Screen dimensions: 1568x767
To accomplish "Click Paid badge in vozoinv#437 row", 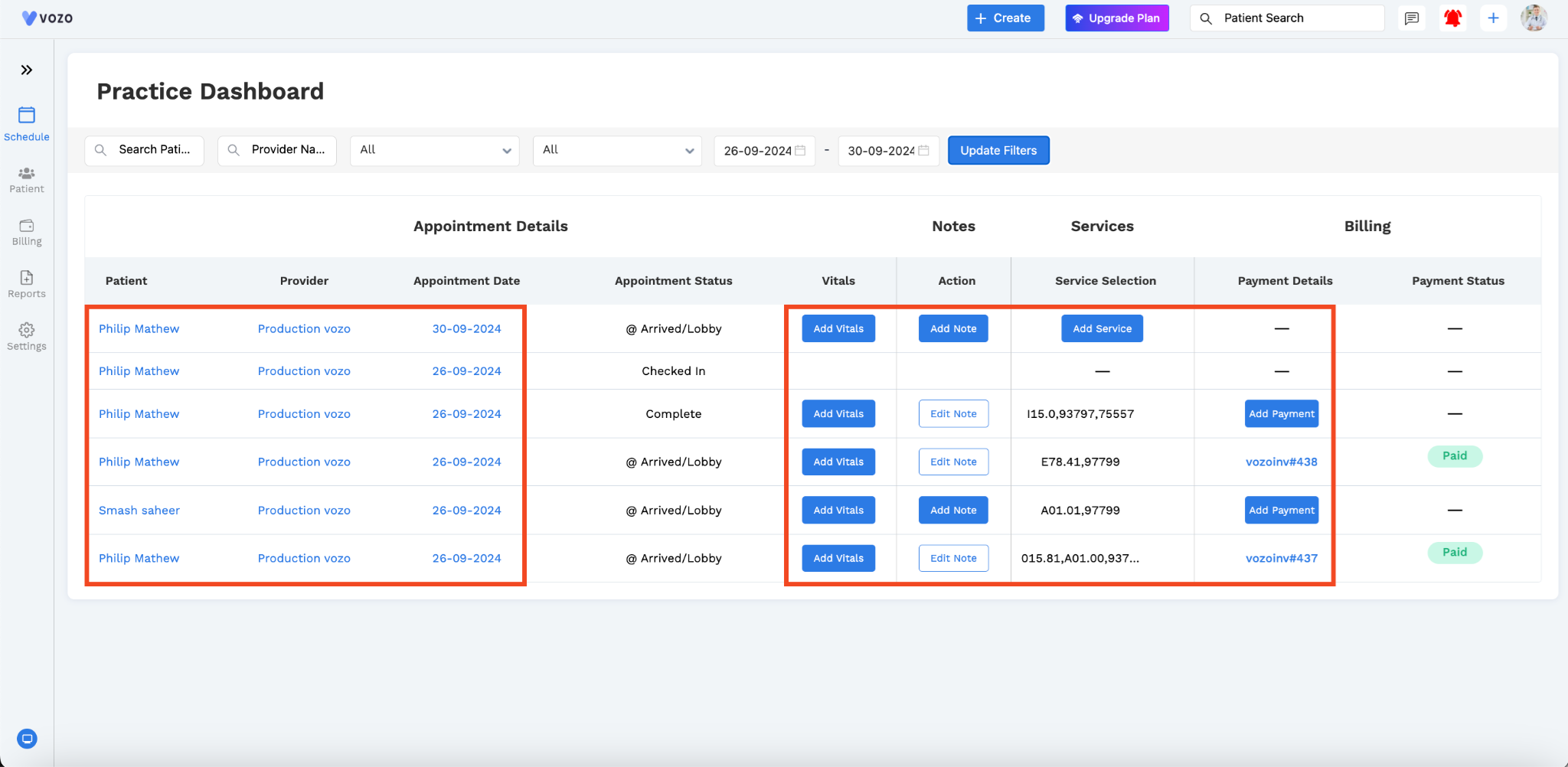I will [1455, 553].
